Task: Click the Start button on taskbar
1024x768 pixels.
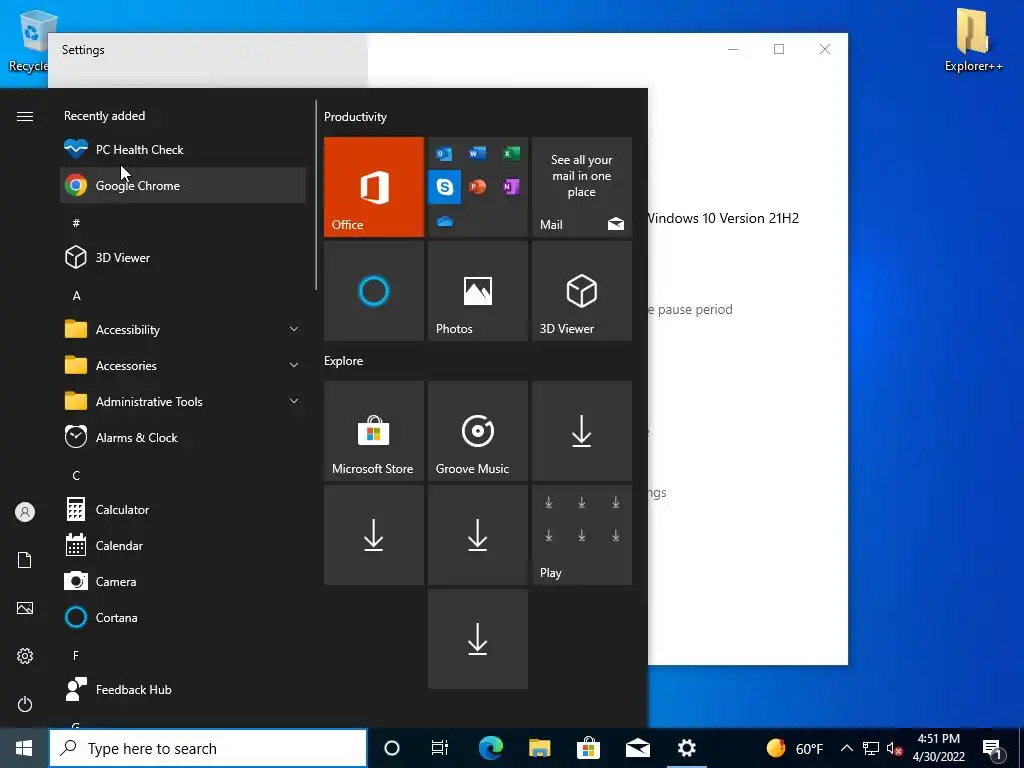Action: coord(24,748)
